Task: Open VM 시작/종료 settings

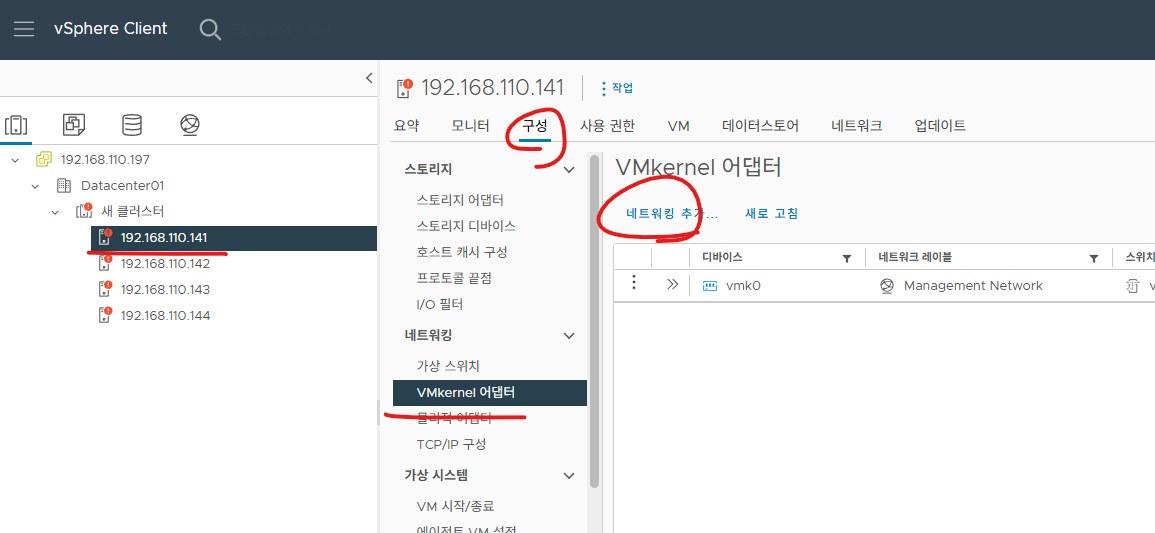Action: tap(454, 506)
